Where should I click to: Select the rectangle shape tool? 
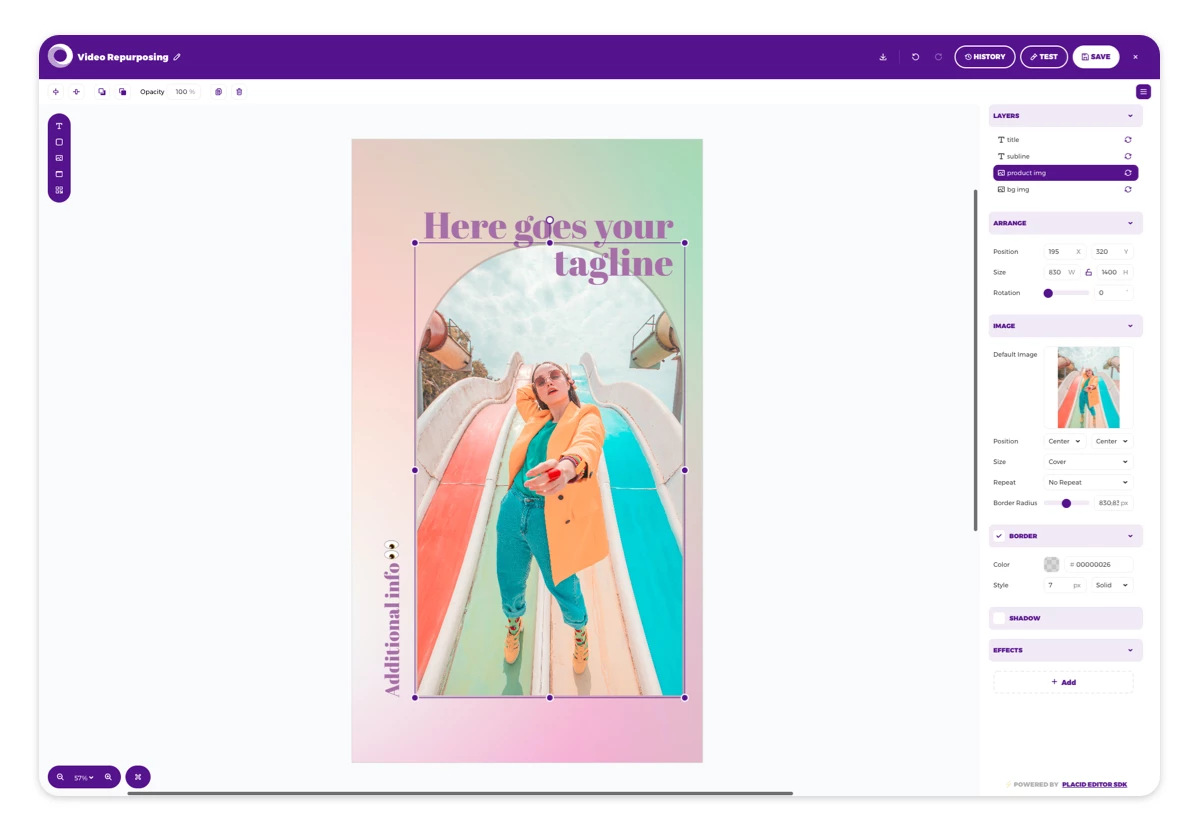point(59,142)
